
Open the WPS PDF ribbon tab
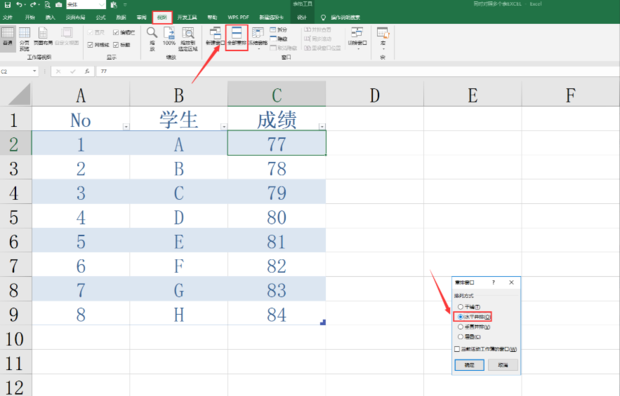click(x=238, y=17)
